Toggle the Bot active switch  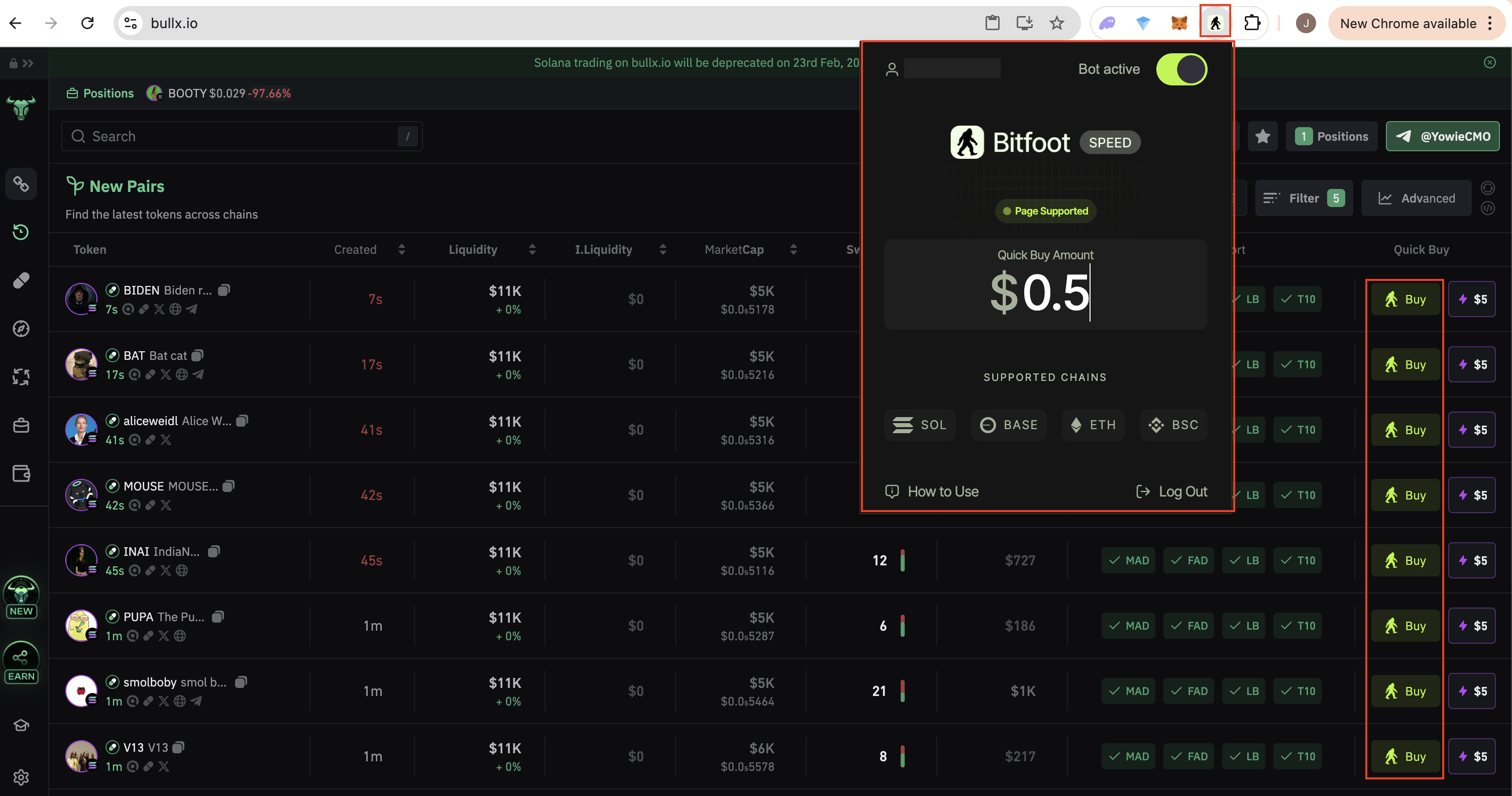click(1181, 69)
